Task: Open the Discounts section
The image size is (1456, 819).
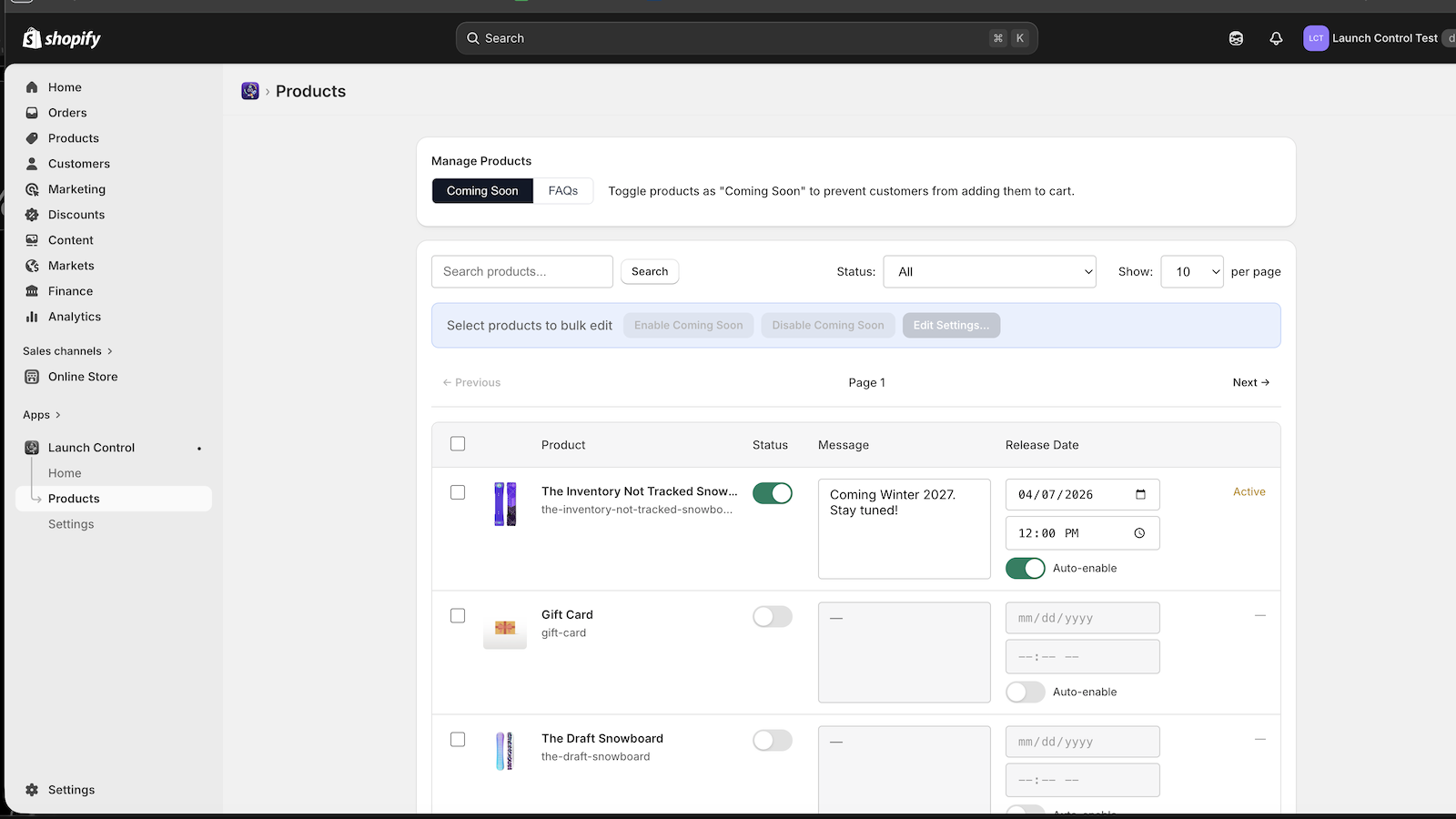Action: (76, 214)
